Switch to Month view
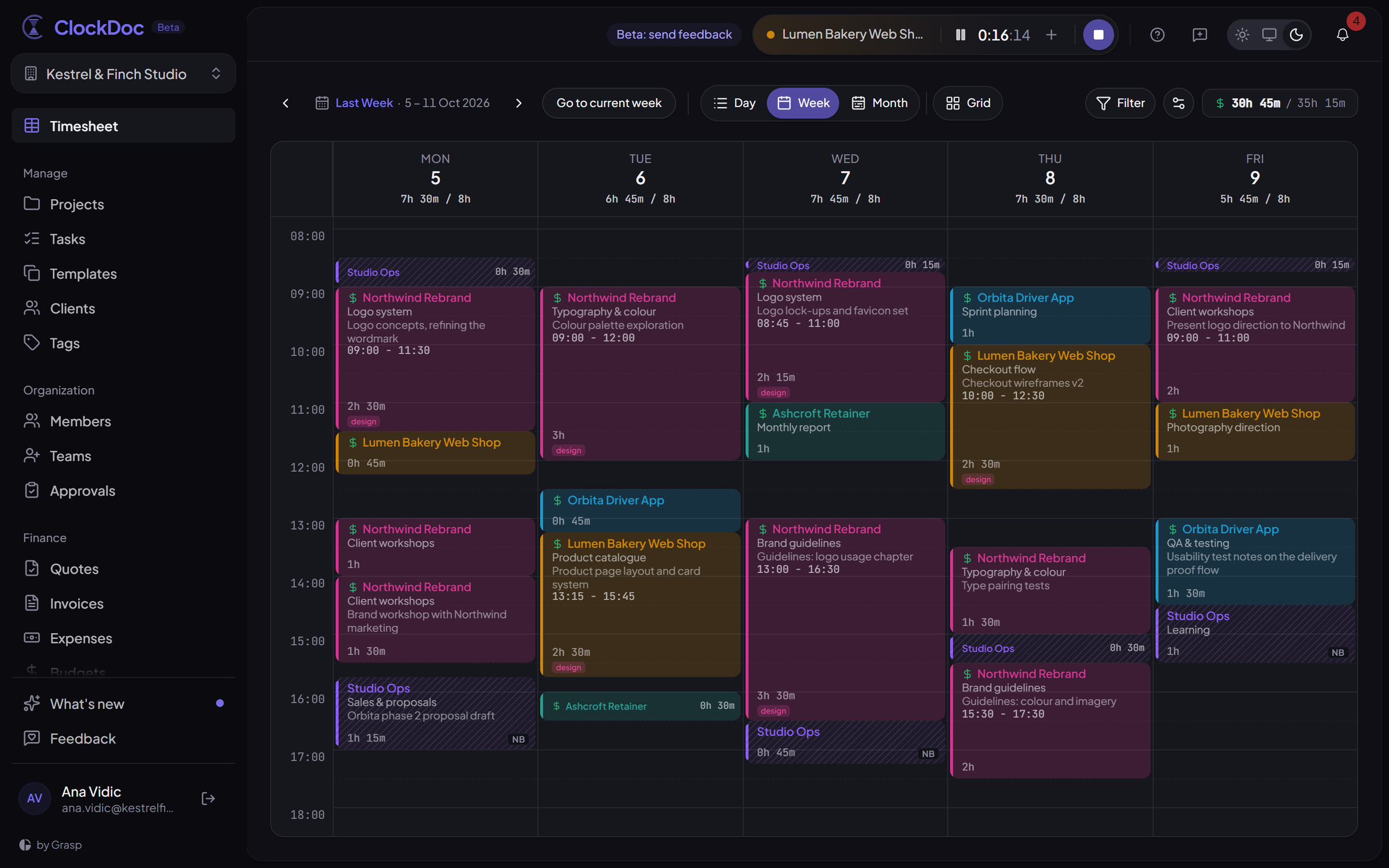 click(x=879, y=103)
